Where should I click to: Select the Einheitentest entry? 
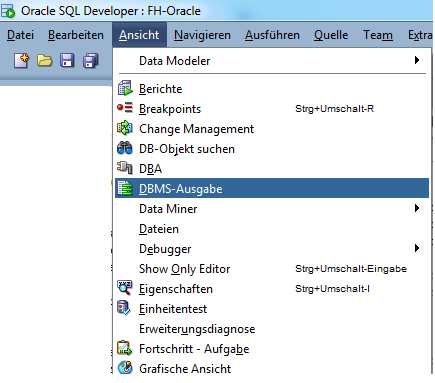coord(272,309)
